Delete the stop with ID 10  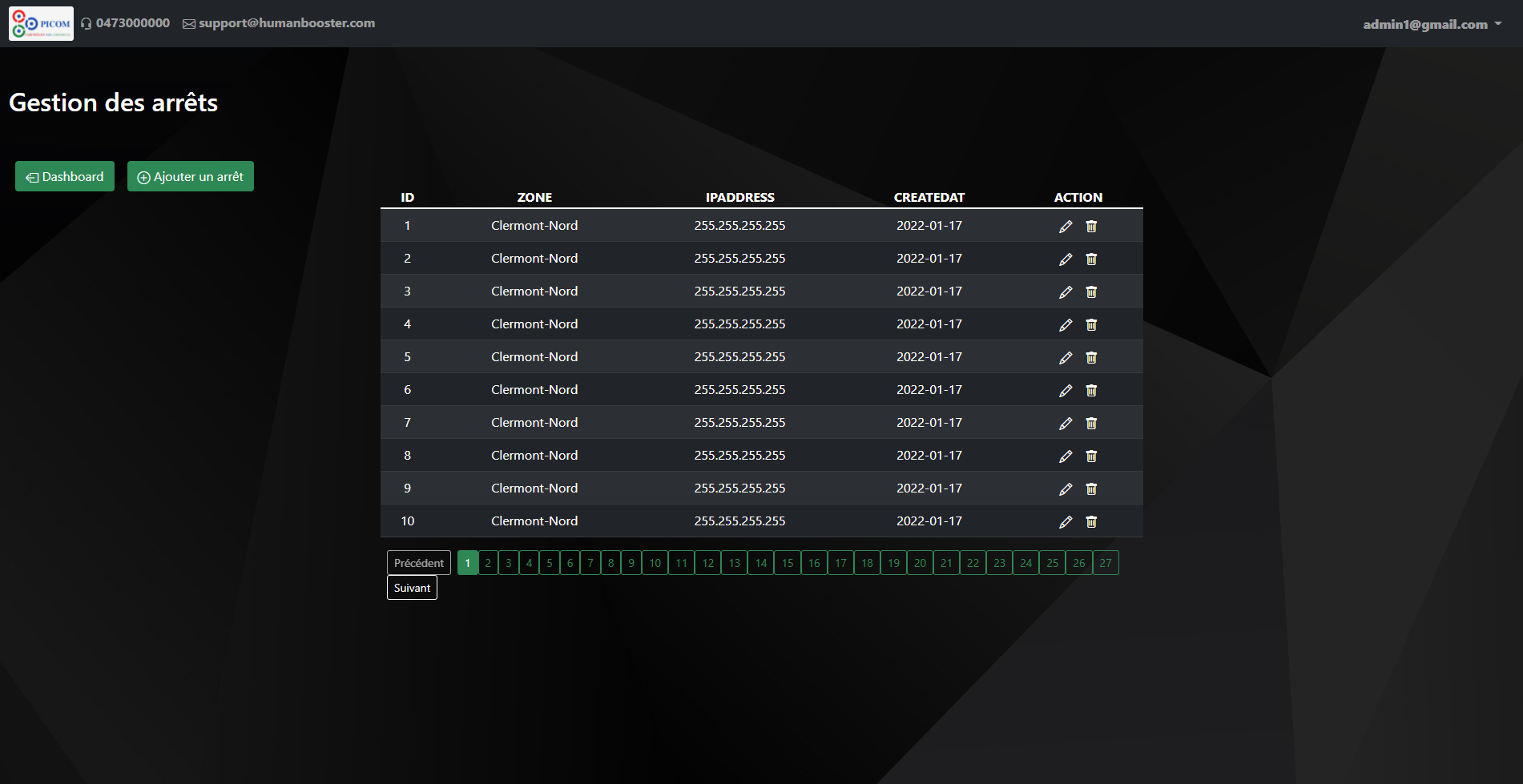click(1091, 522)
